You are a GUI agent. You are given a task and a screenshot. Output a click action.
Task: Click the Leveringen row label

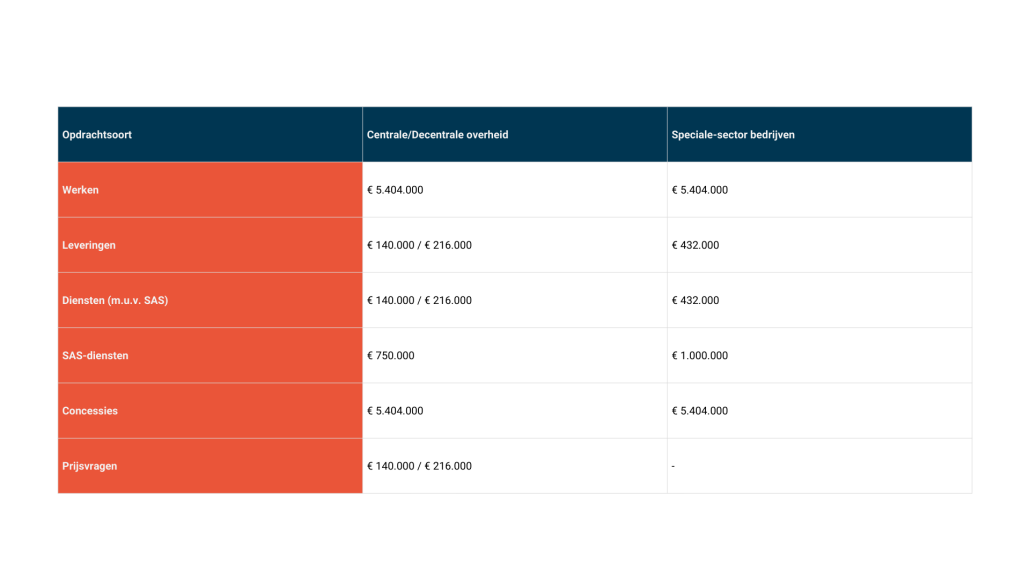[x=89, y=245]
